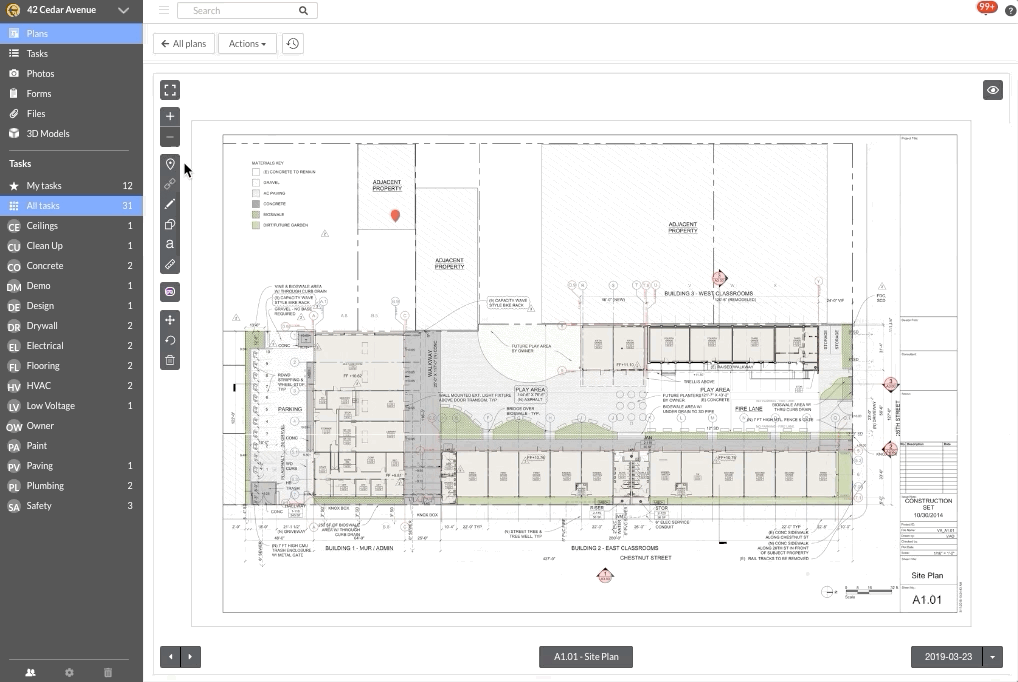Enter fullscreen plan view
Viewport: 1018px width, 682px height.
(x=170, y=90)
